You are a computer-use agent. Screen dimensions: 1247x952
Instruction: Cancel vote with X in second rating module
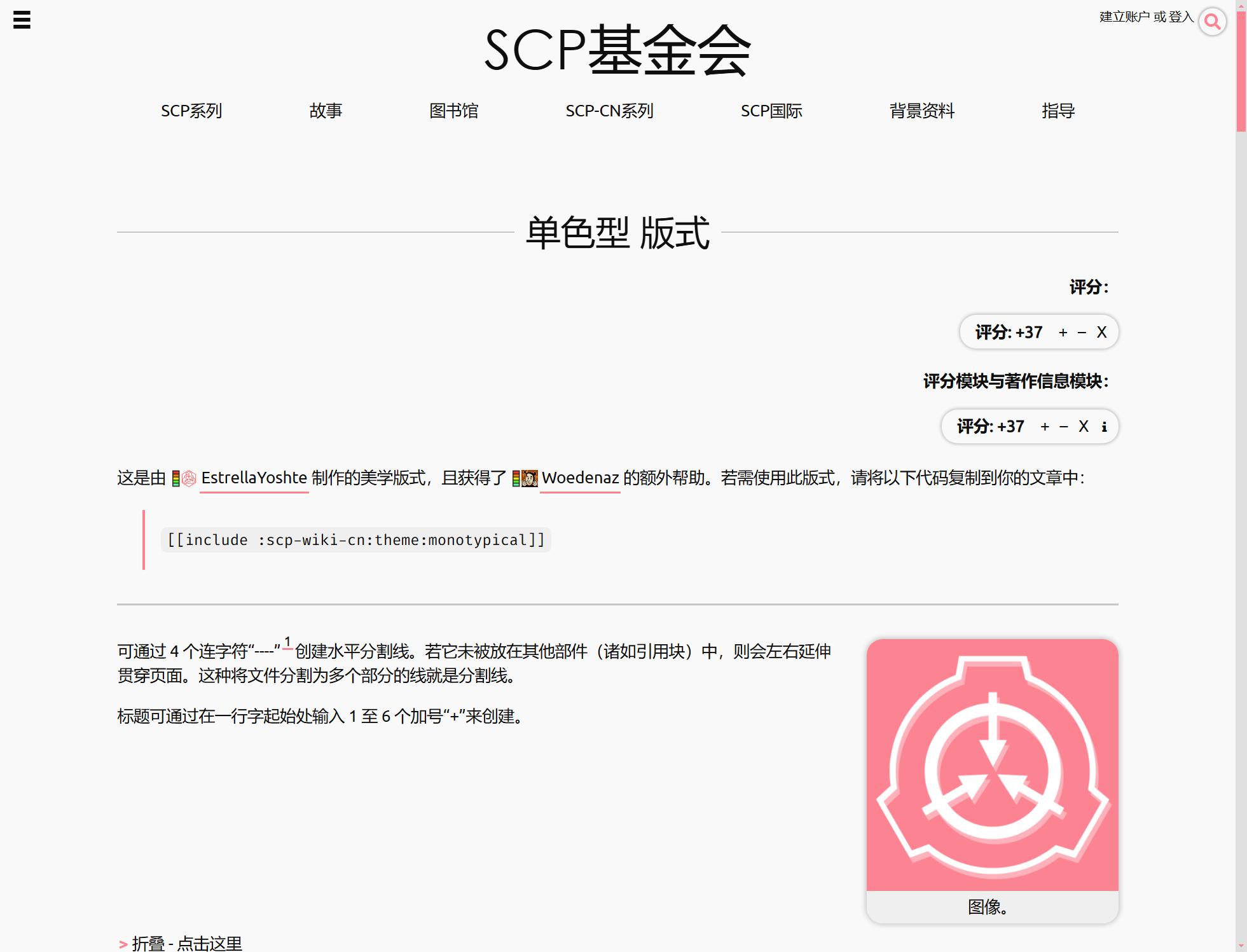pyautogui.click(x=1084, y=427)
